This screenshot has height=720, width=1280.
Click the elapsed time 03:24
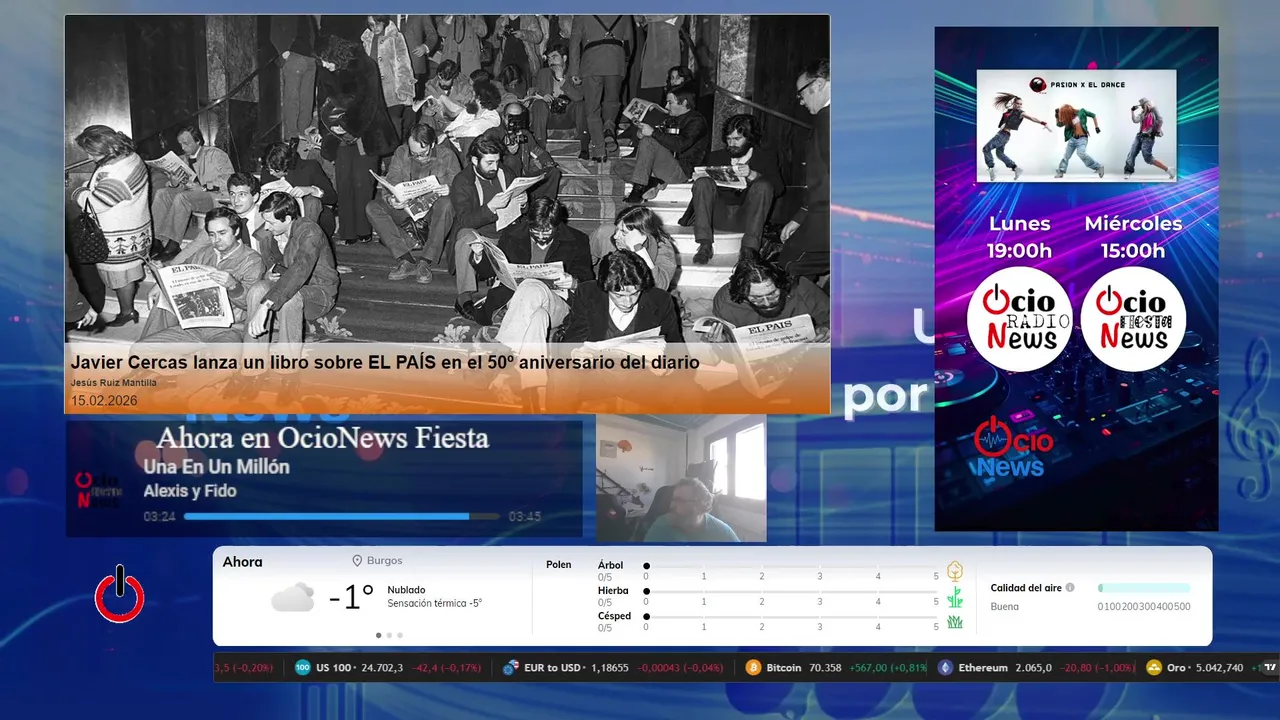point(160,517)
